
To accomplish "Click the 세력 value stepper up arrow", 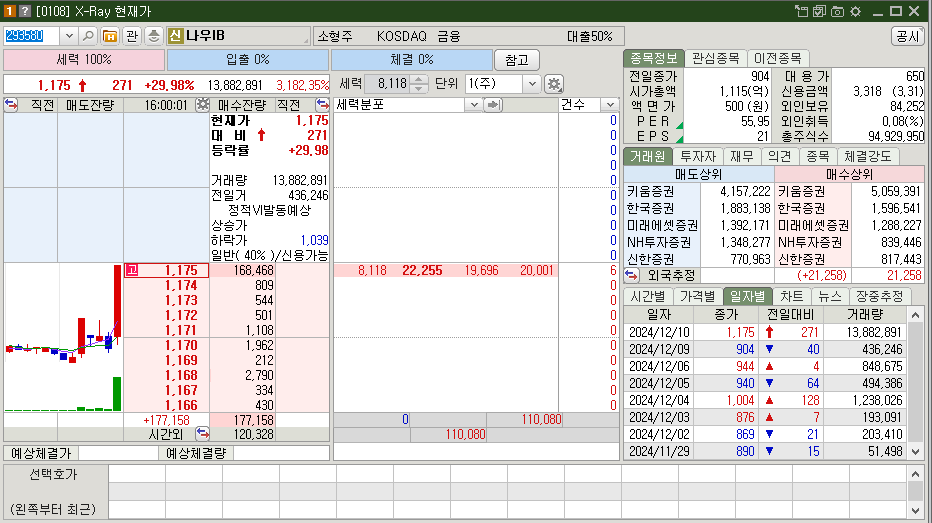I will pos(418,79).
